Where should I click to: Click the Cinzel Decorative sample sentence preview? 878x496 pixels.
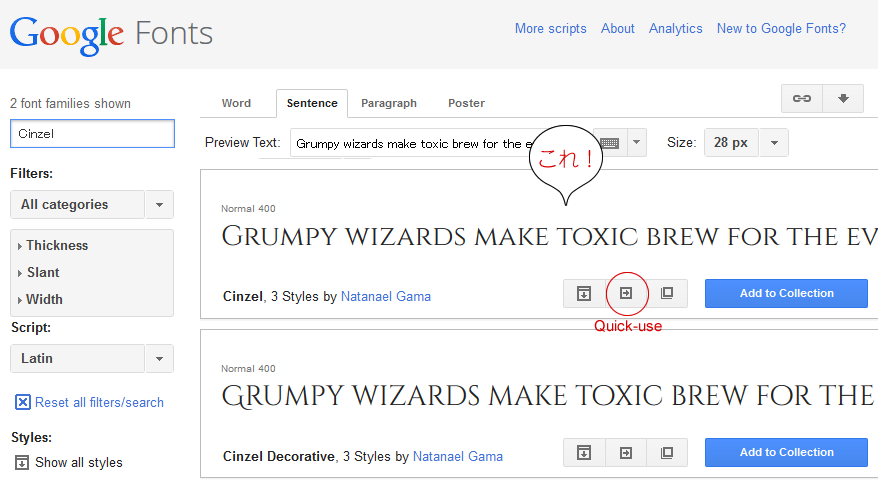(x=549, y=396)
